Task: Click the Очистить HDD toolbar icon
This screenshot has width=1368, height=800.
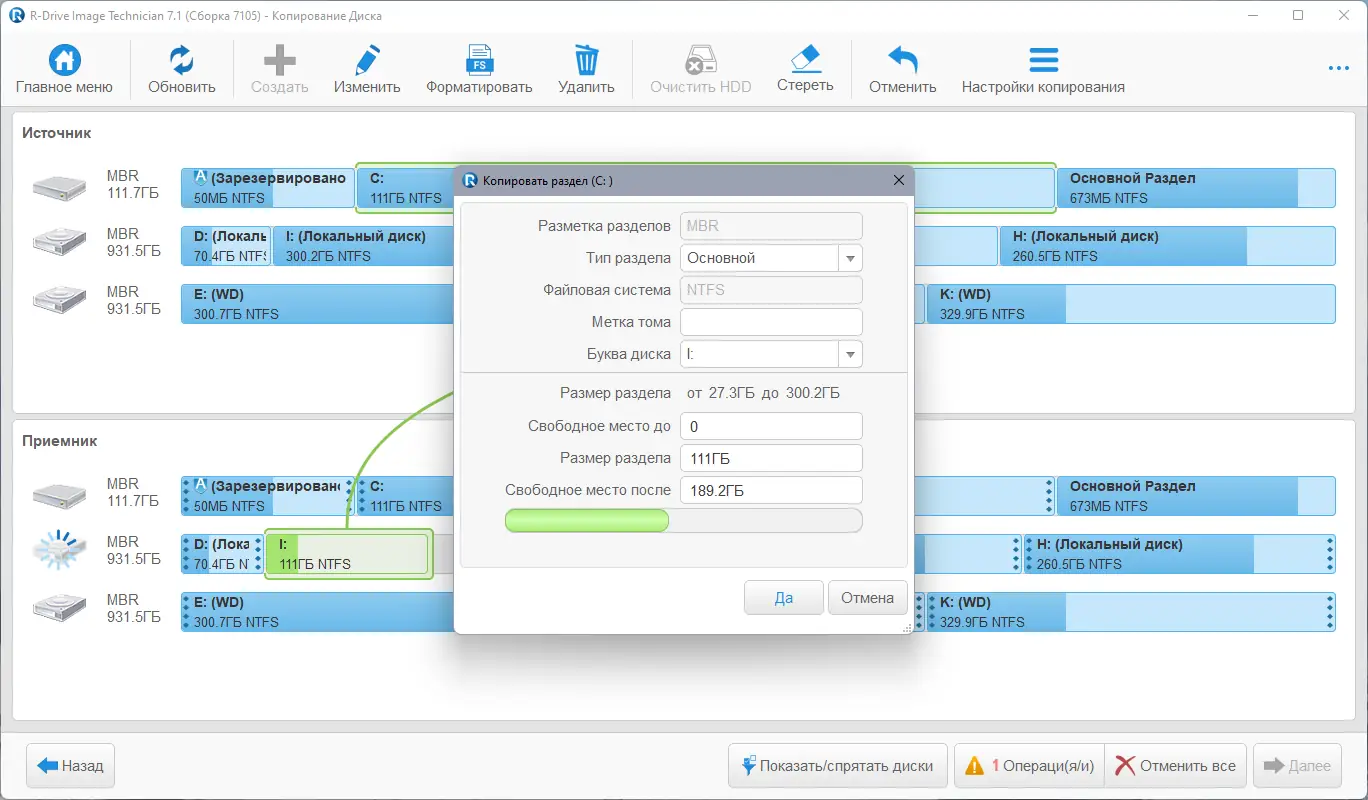Action: [x=700, y=61]
